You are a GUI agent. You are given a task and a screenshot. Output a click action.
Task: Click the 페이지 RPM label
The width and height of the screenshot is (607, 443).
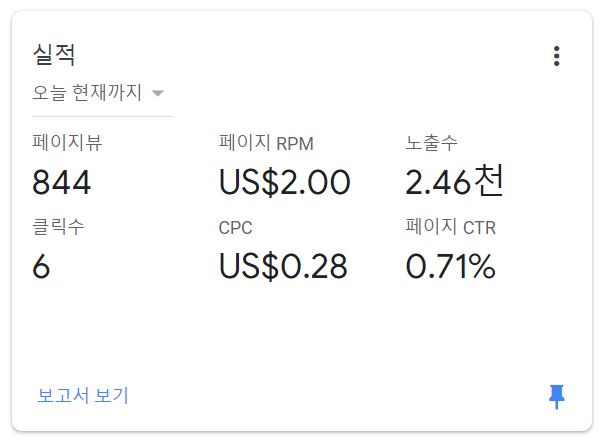coord(266,143)
